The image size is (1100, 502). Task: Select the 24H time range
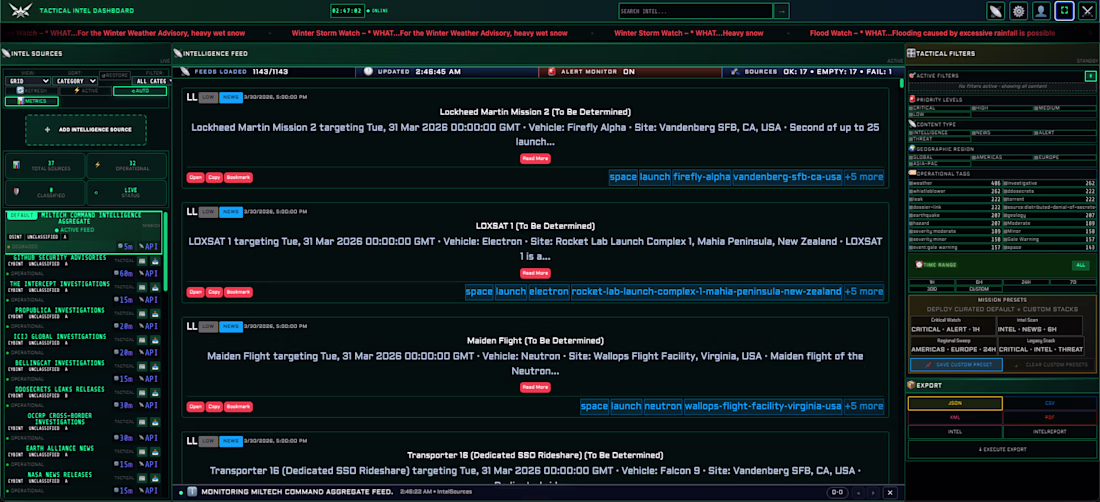coord(1026,282)
